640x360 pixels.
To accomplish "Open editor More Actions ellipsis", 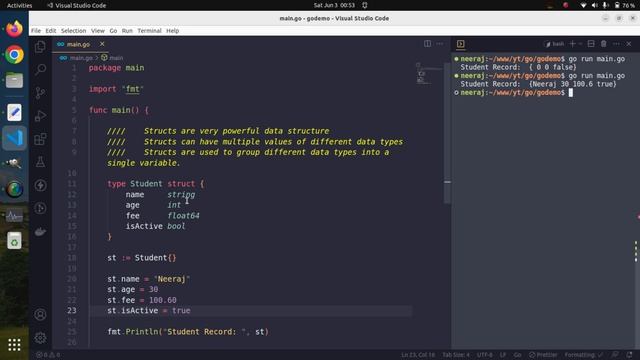I will point(440,44).
